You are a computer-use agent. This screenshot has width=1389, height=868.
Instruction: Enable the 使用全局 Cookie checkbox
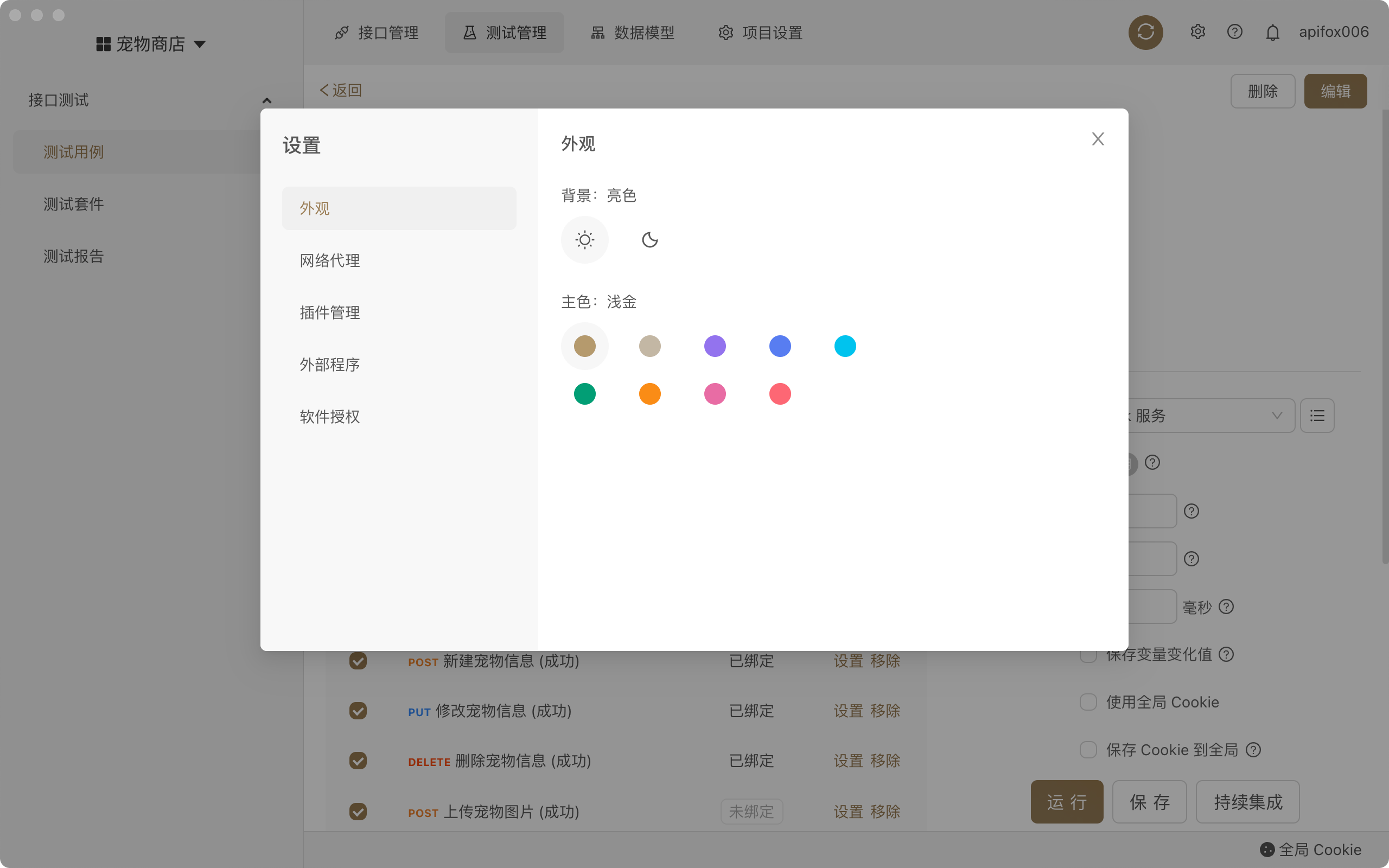coord(1088,700)
